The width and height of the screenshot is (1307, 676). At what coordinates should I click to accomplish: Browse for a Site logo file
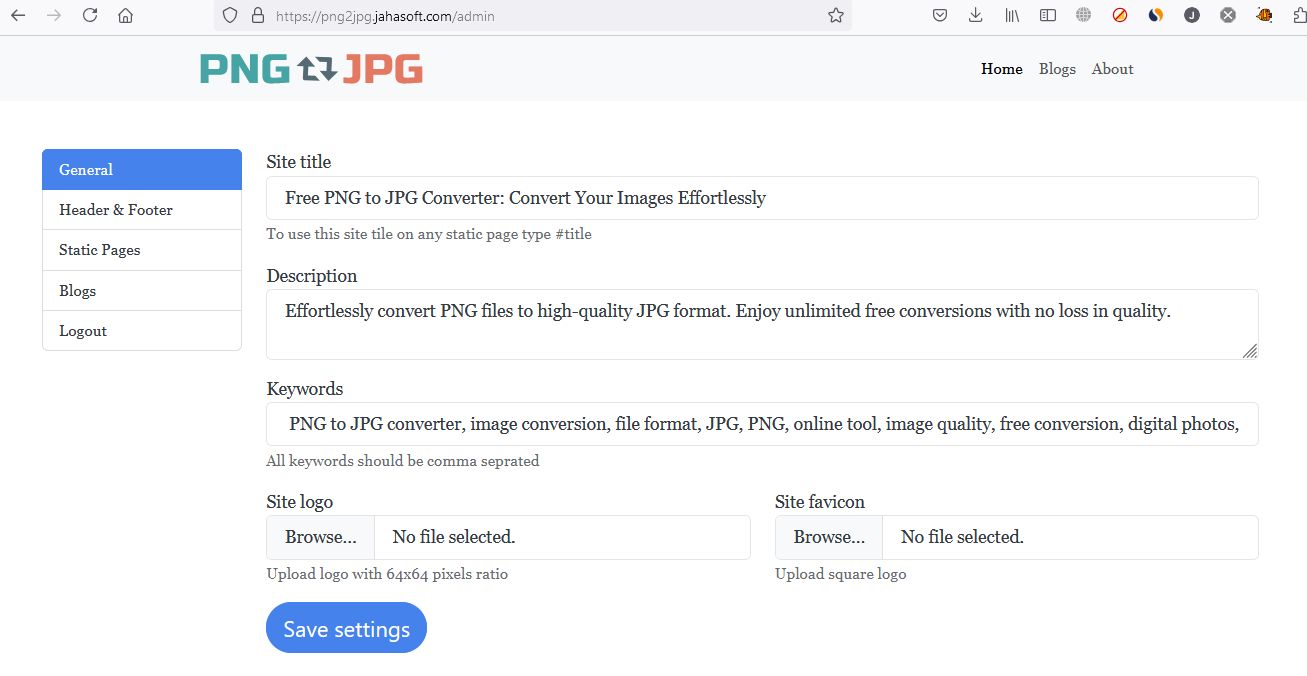tap(321, 537)
